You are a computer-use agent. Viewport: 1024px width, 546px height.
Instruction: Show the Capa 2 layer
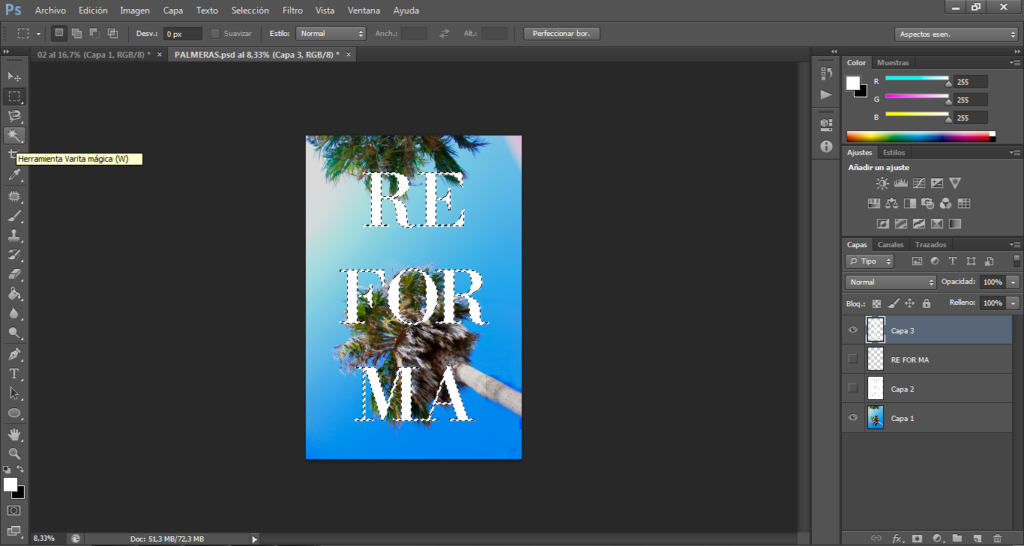pyautogui.click(x=853, y=388)
